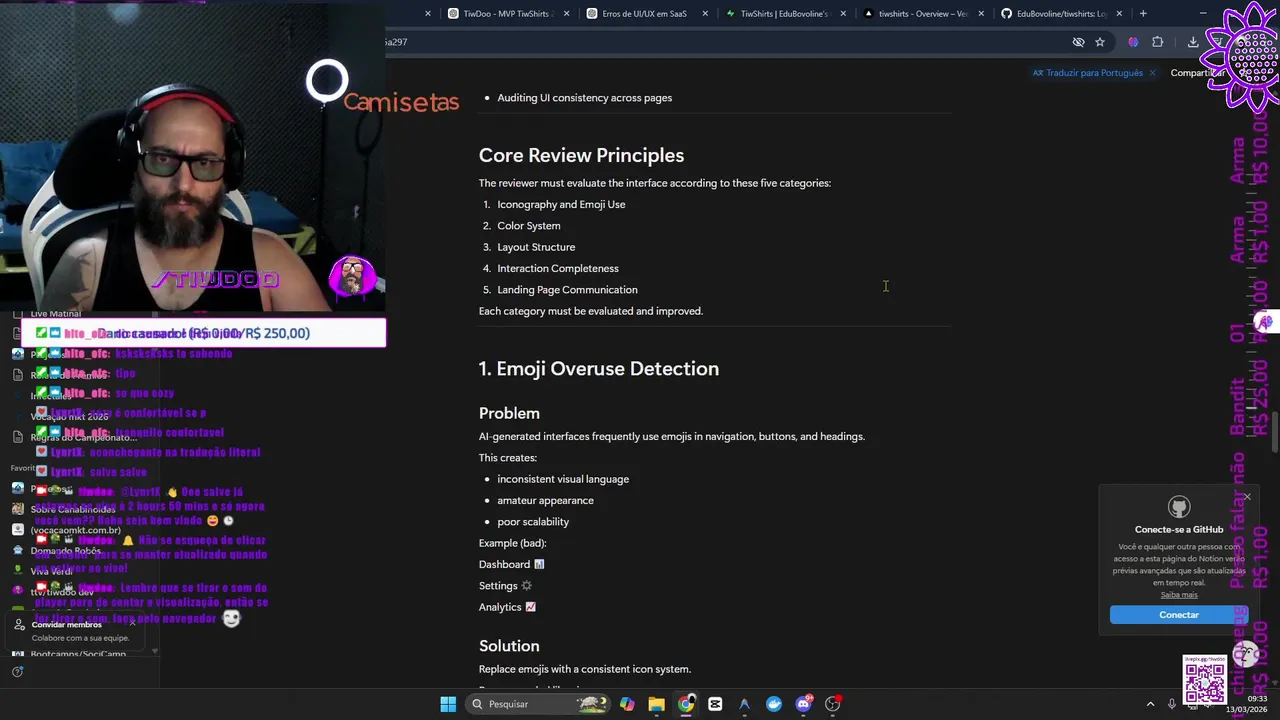Click the Interaction Completeness list item
This screenshot has height=720, width=1280.
coord(558,268)
